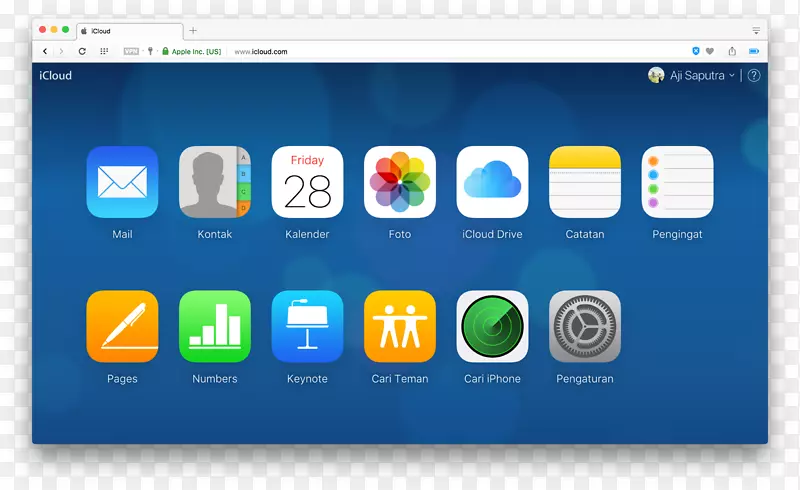Open a new tab with plus button

[193, 31]
